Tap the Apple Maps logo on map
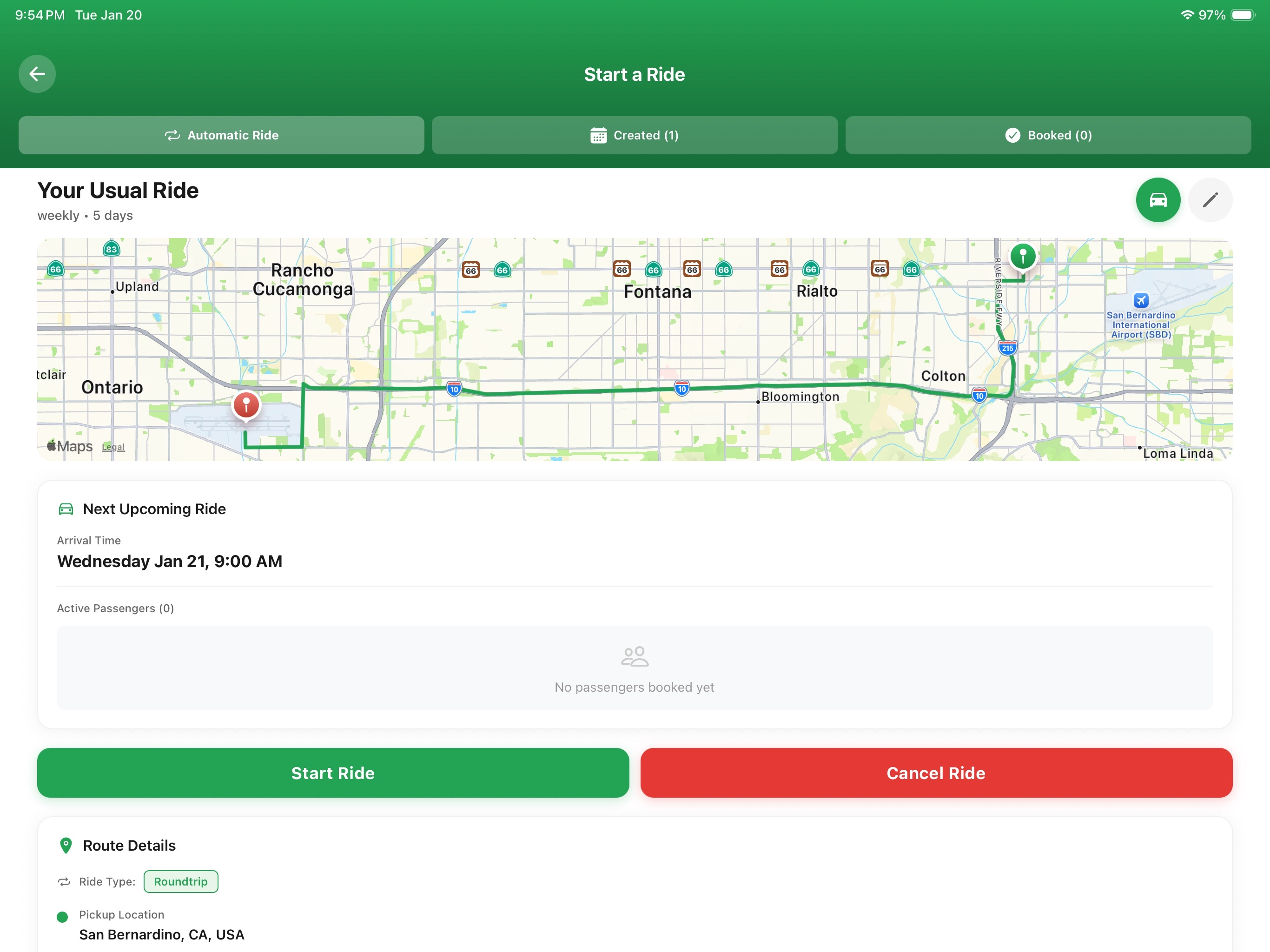Screen dimensions: 1270x952 [69, 446]
